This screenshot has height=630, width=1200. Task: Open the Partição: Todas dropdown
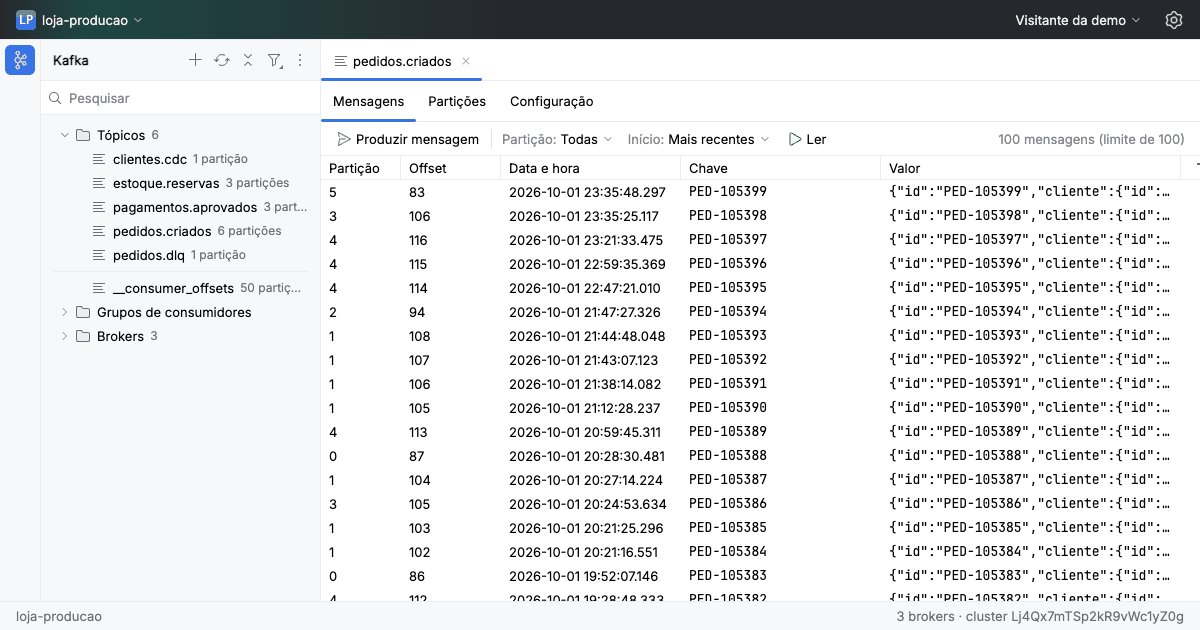pos(558,139)
